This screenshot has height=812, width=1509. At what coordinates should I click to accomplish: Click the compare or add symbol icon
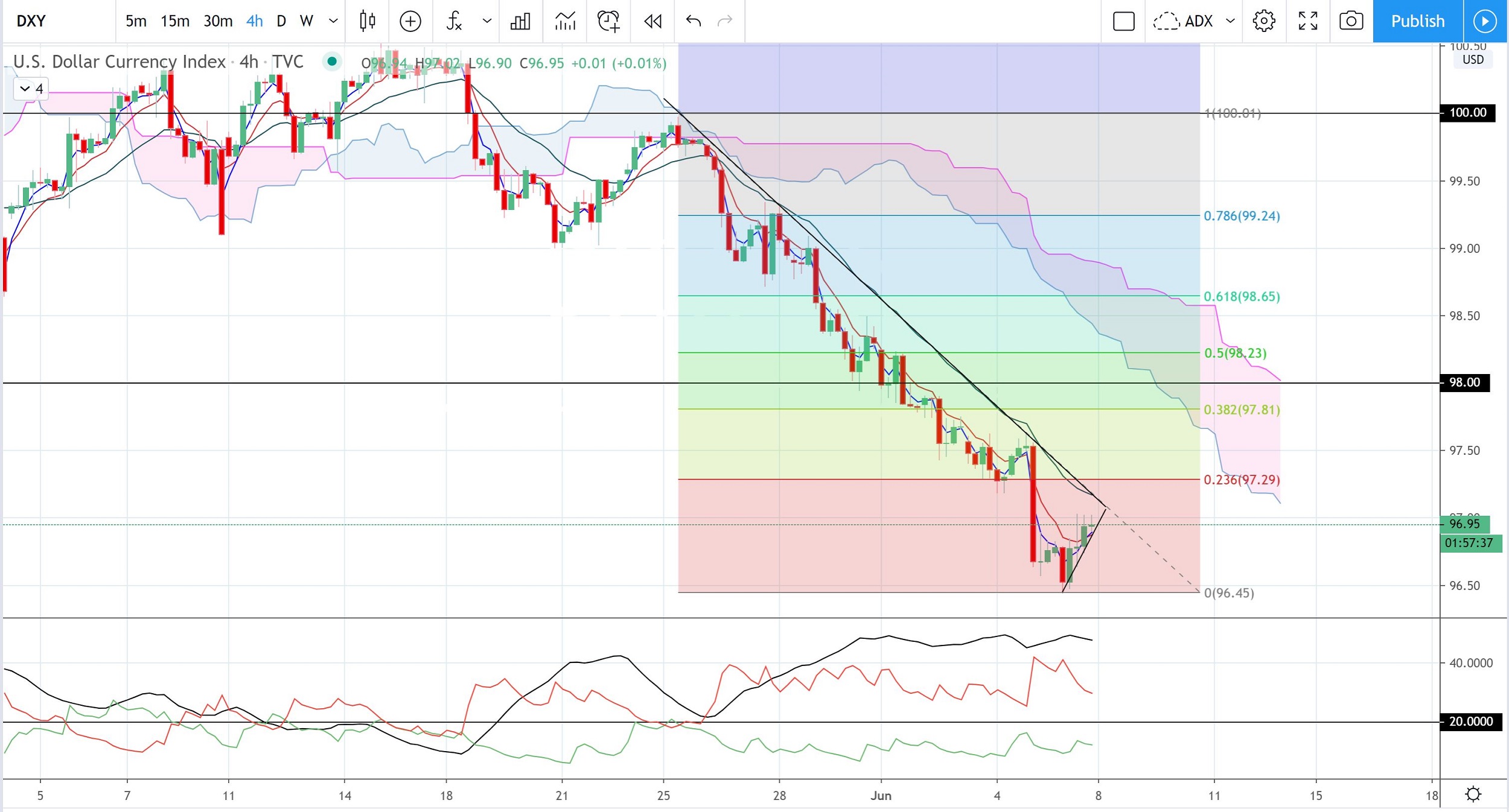coord(410,21)
